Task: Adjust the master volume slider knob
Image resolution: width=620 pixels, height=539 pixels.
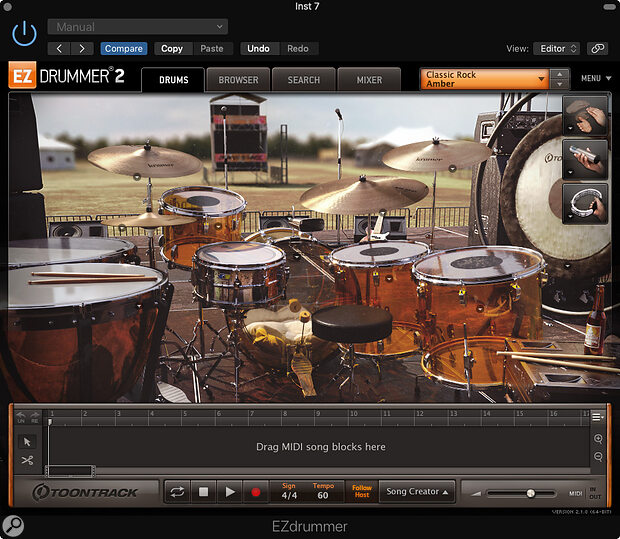Action: coord(531,493)
